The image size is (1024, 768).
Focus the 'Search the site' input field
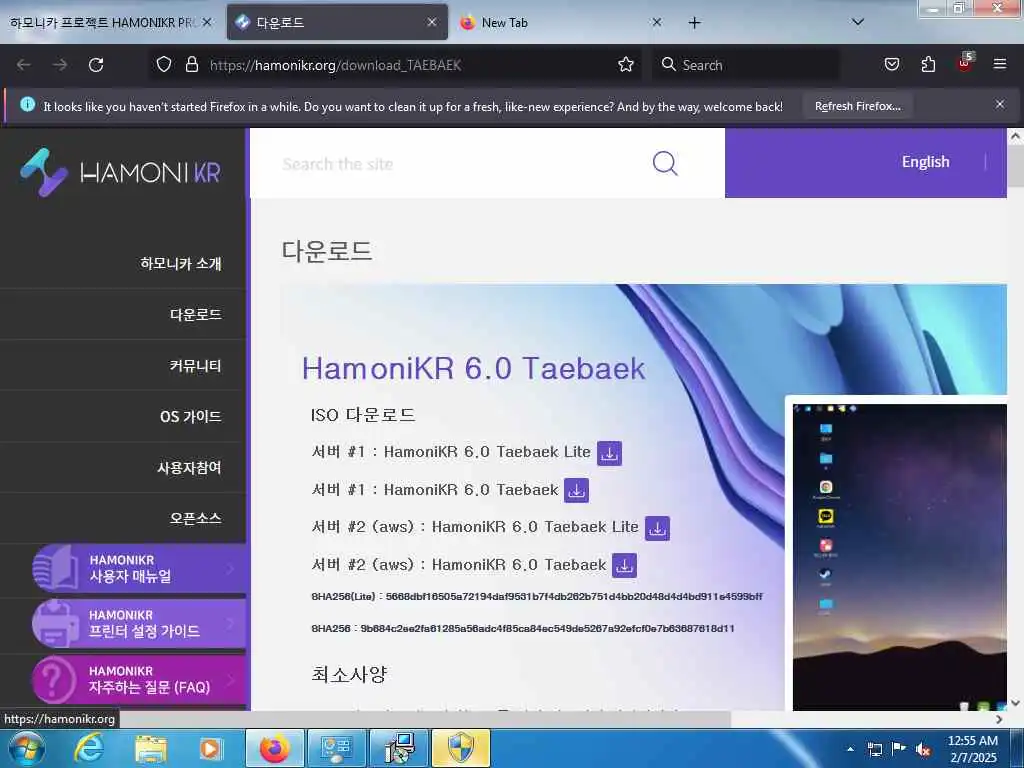click(451, 163)
